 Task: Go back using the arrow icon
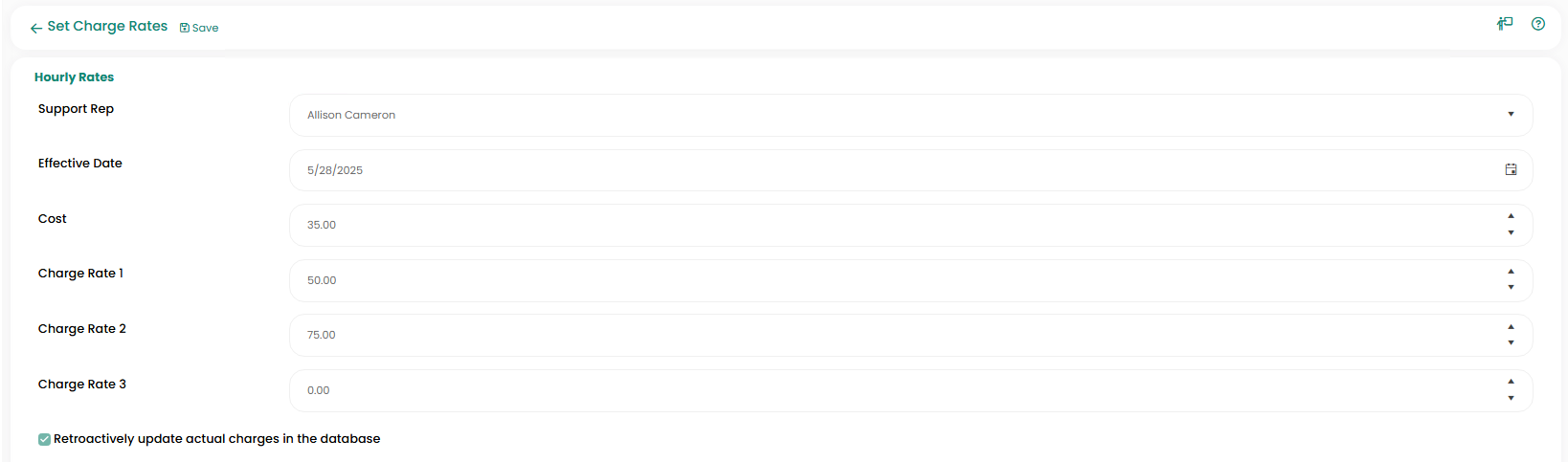pos(35,28)
